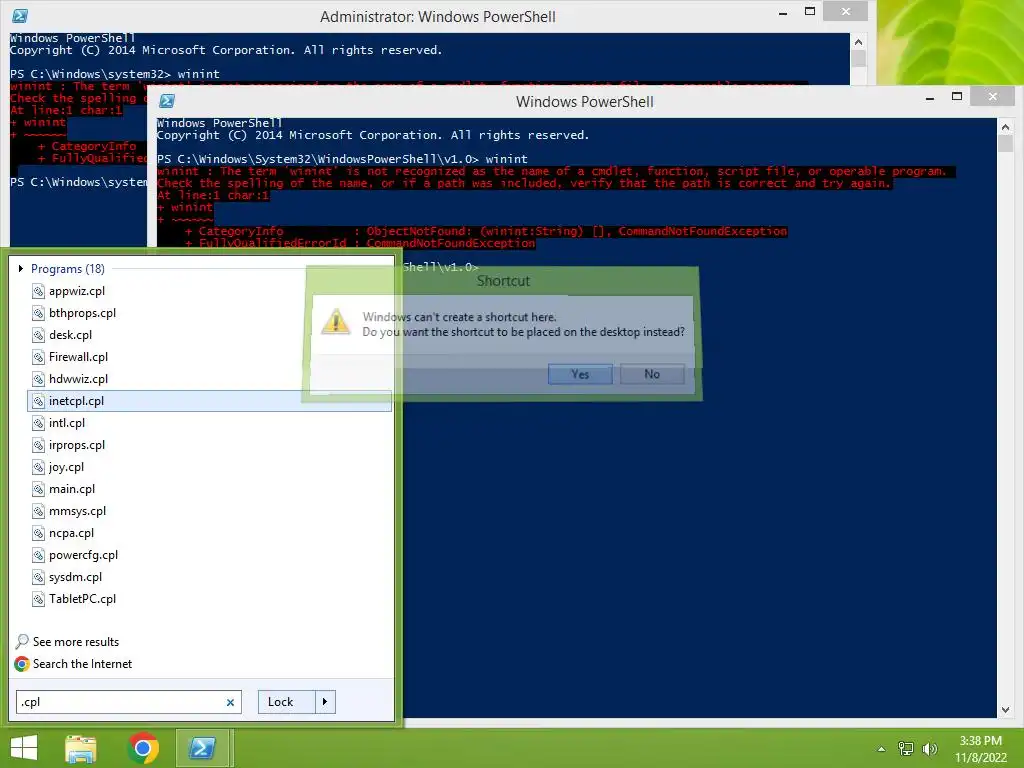Click the Administrator PowerShell title bar icon
The height and width of the screenshot is (768, 1024).
20,16
